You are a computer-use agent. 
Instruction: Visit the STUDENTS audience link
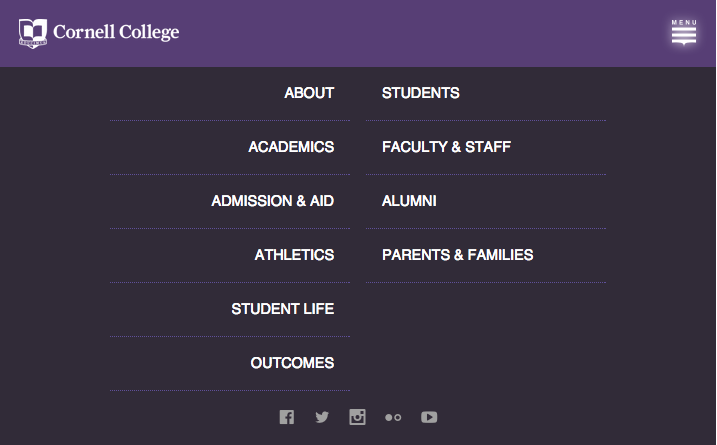[421, 93]
